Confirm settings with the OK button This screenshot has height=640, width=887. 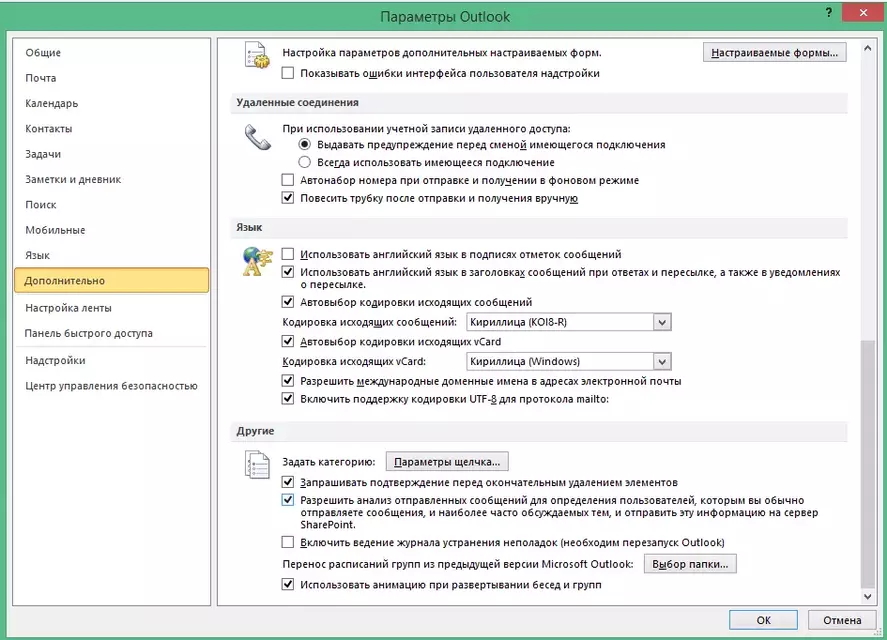point(763,620)
